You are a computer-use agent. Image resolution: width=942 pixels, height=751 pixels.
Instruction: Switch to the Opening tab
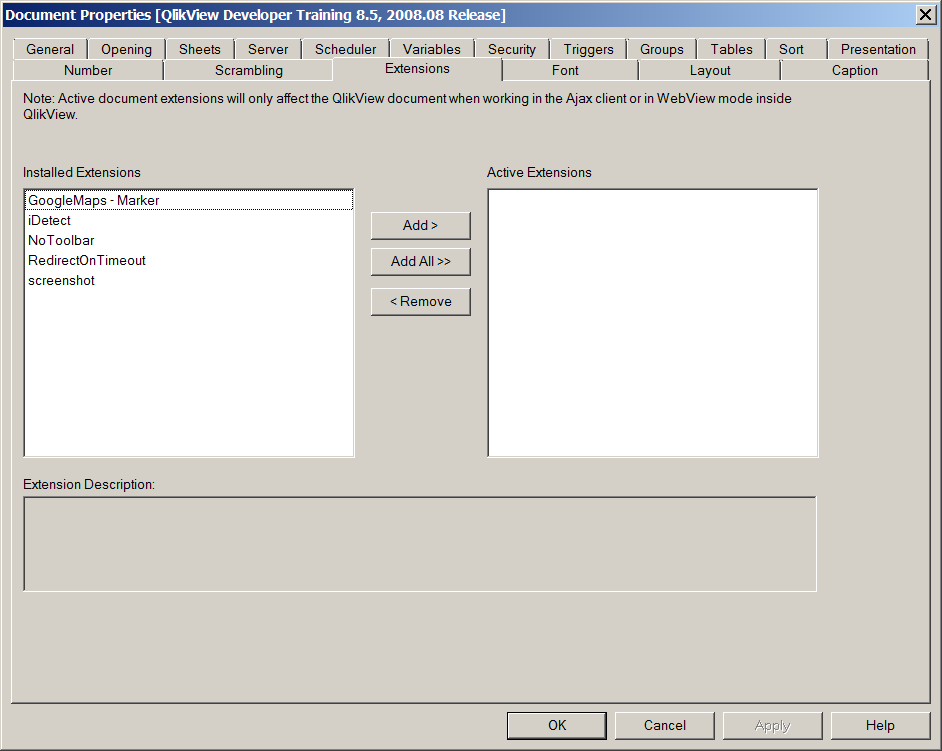click(126, 49)
